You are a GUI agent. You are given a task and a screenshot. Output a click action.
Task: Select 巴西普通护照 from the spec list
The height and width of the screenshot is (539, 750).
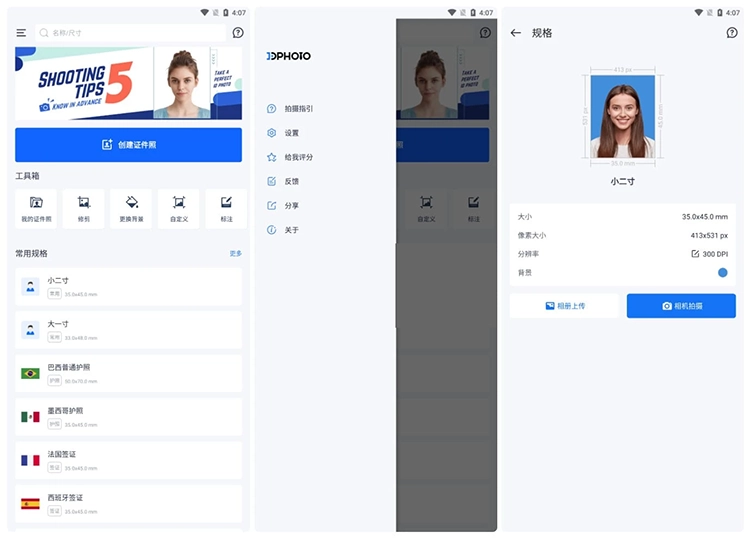pos(128,373)
